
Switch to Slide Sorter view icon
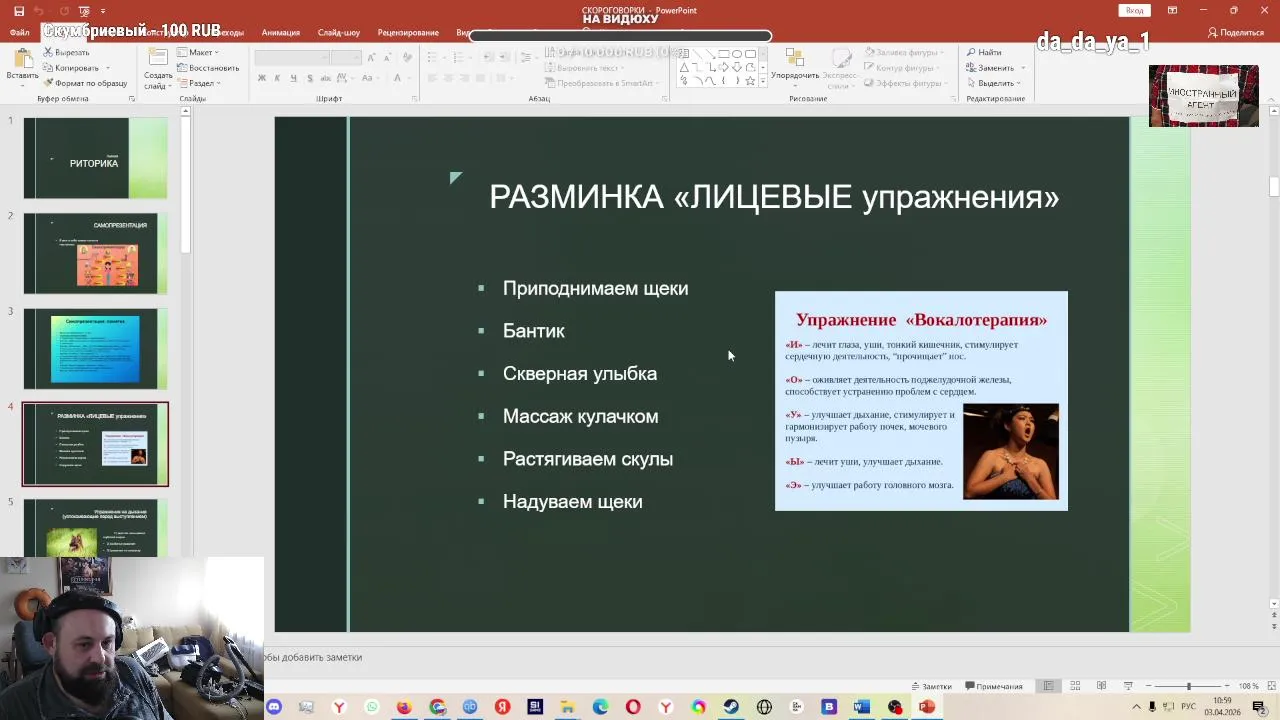pyautogui.click(x=1075, y=686)
